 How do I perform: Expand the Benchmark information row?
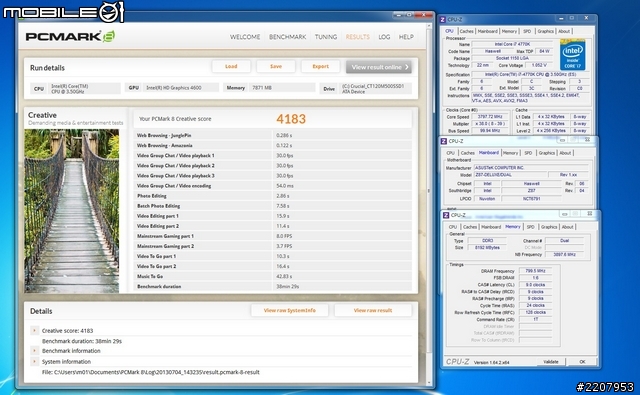coord(35,351)
